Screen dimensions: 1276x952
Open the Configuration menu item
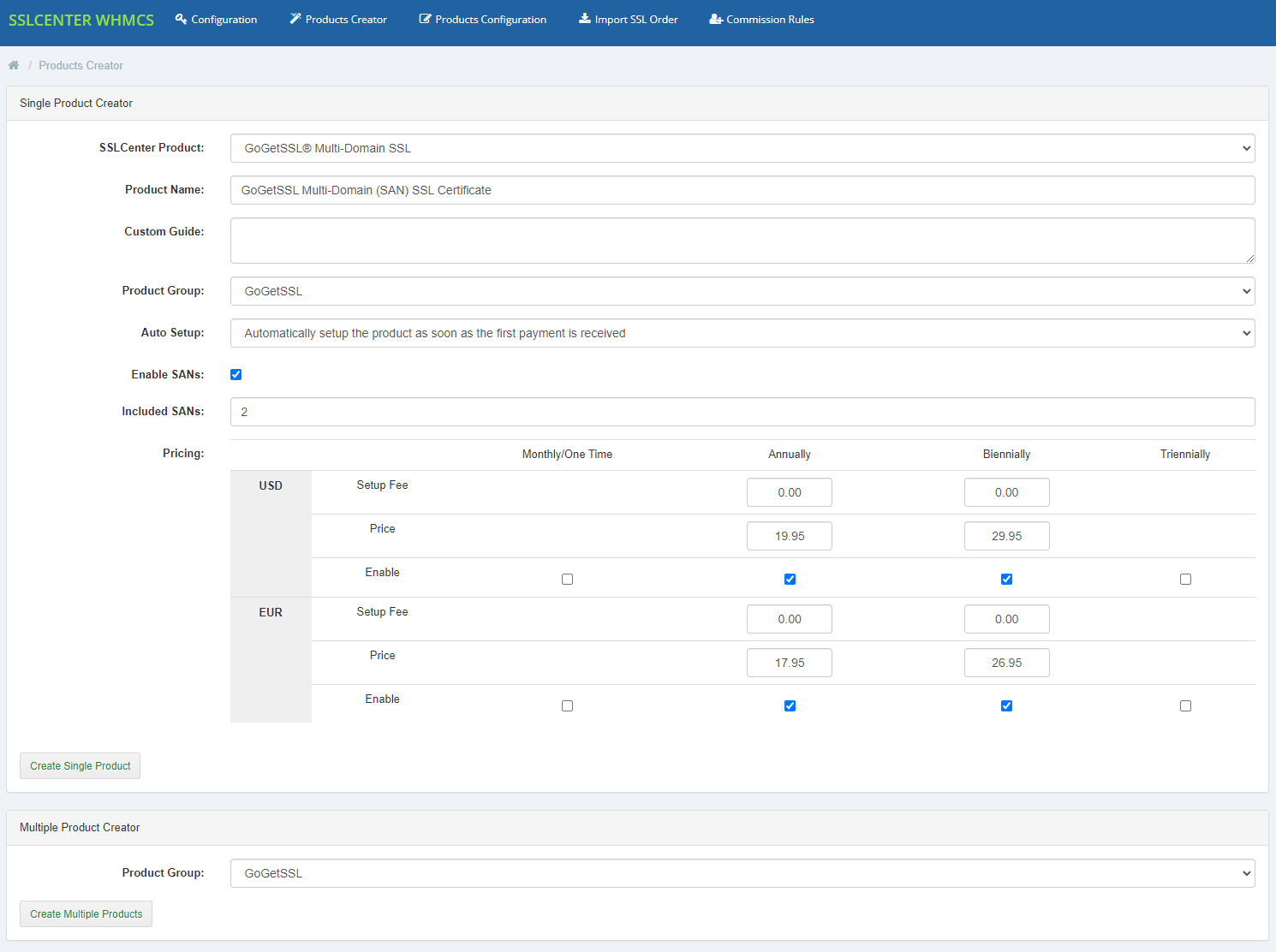coord(216,19)
